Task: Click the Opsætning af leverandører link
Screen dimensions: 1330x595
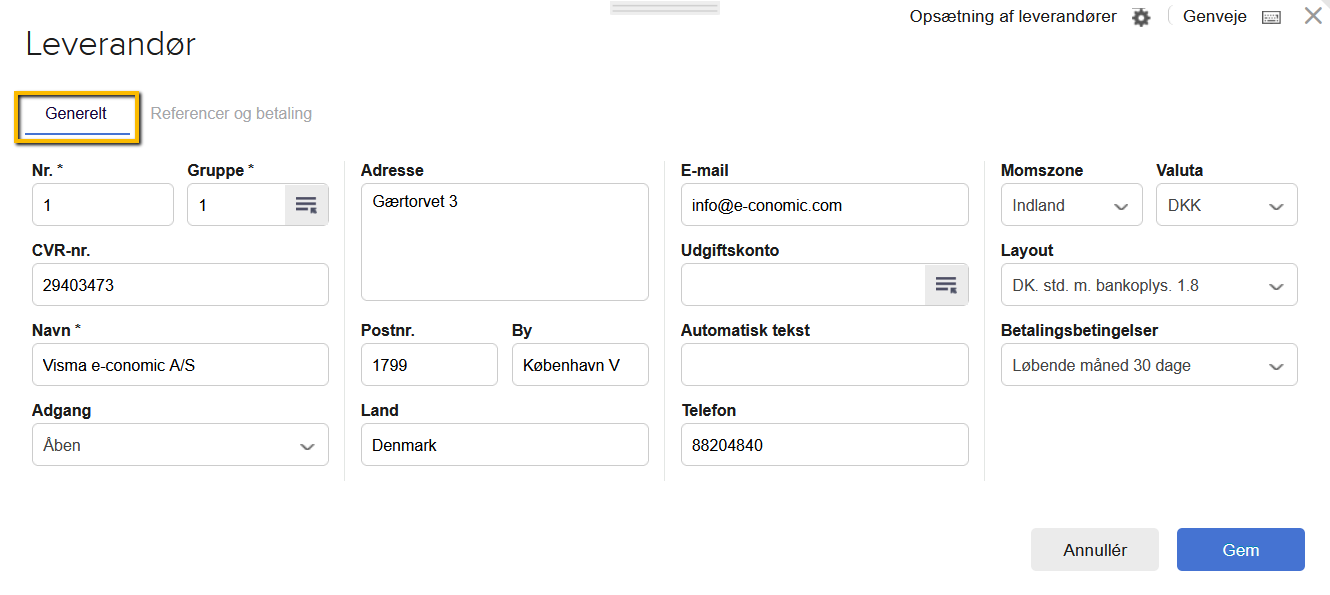Action: 1012,17
